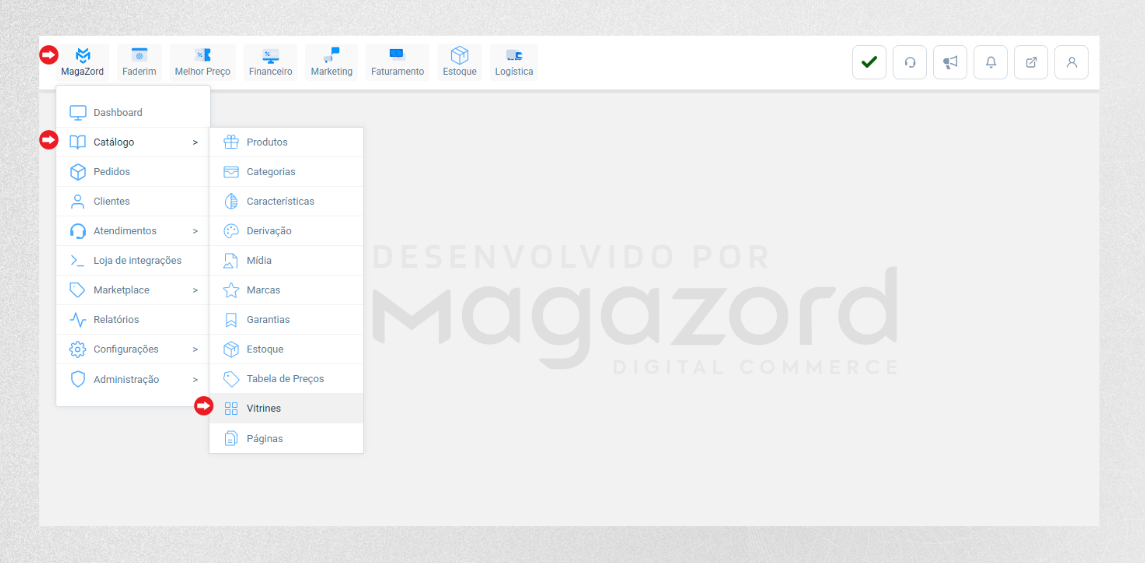Viewport: 1145px width, 563px height.
Task: Expand the Catálogo submenu arrow
Action: [x=195, y=142]
